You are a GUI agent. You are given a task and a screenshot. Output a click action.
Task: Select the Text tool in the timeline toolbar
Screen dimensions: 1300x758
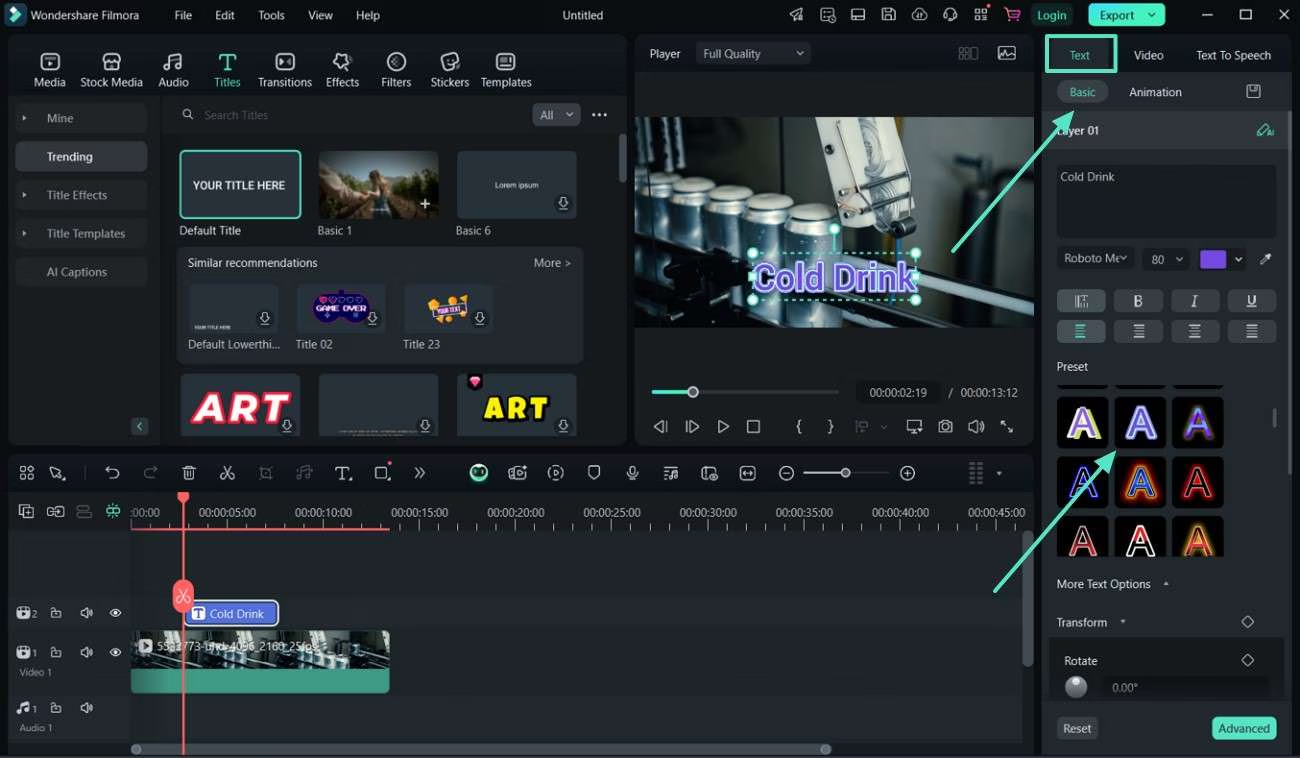pos(344,472)
